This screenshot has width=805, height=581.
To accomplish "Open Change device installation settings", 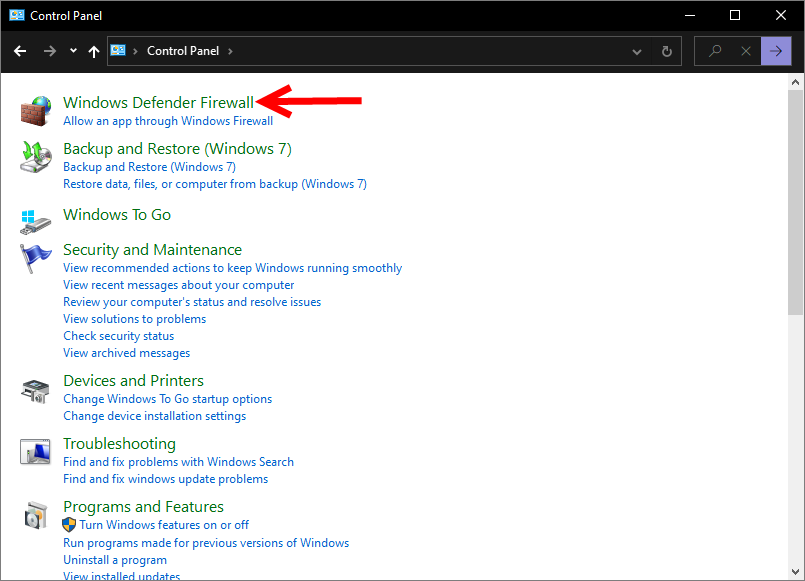I will (x=155, y=416).
